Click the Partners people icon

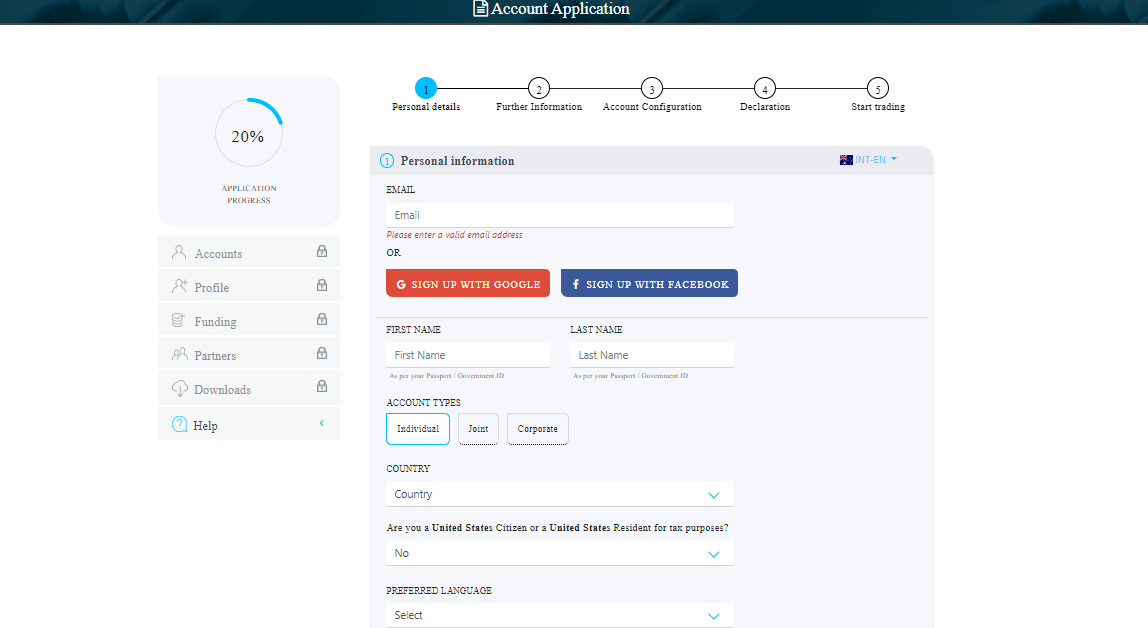coord(179,354)
